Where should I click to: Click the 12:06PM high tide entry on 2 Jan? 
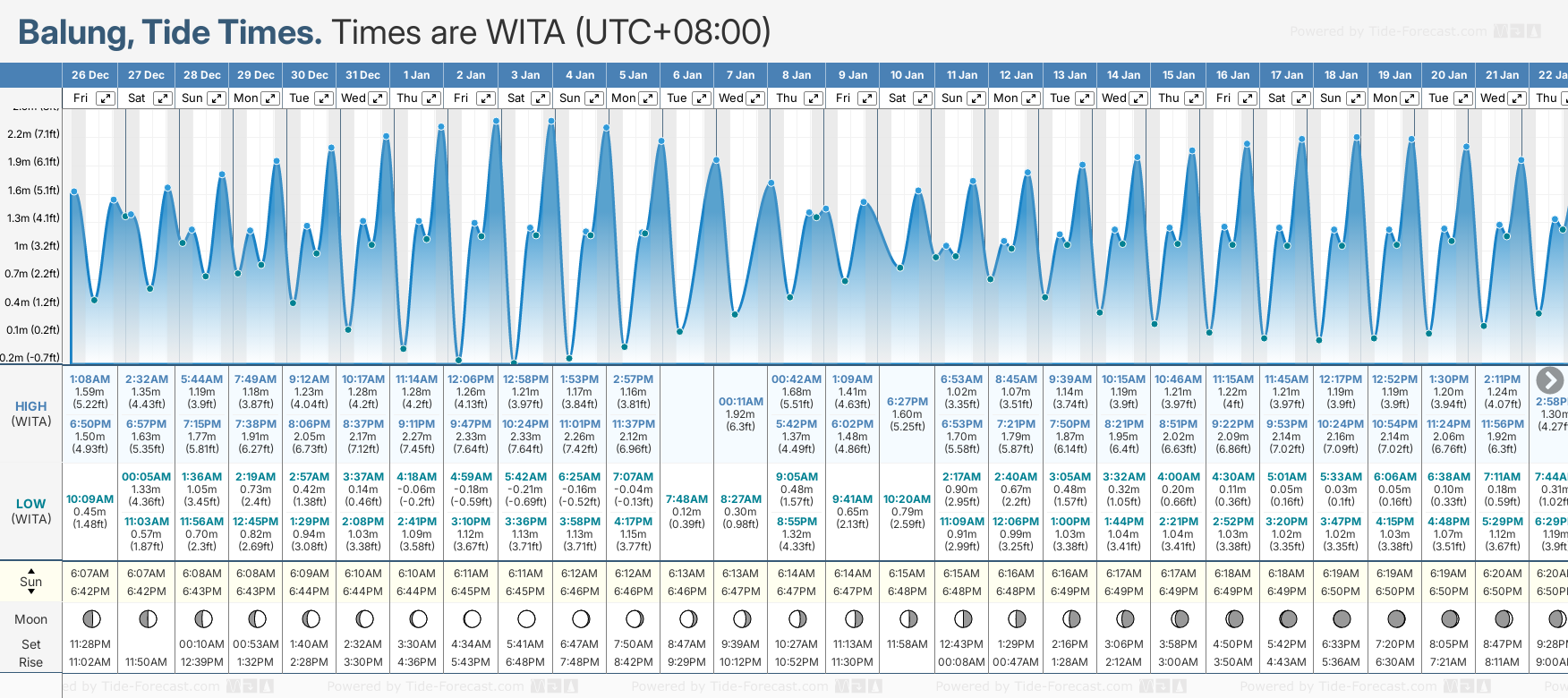[471, 379]
